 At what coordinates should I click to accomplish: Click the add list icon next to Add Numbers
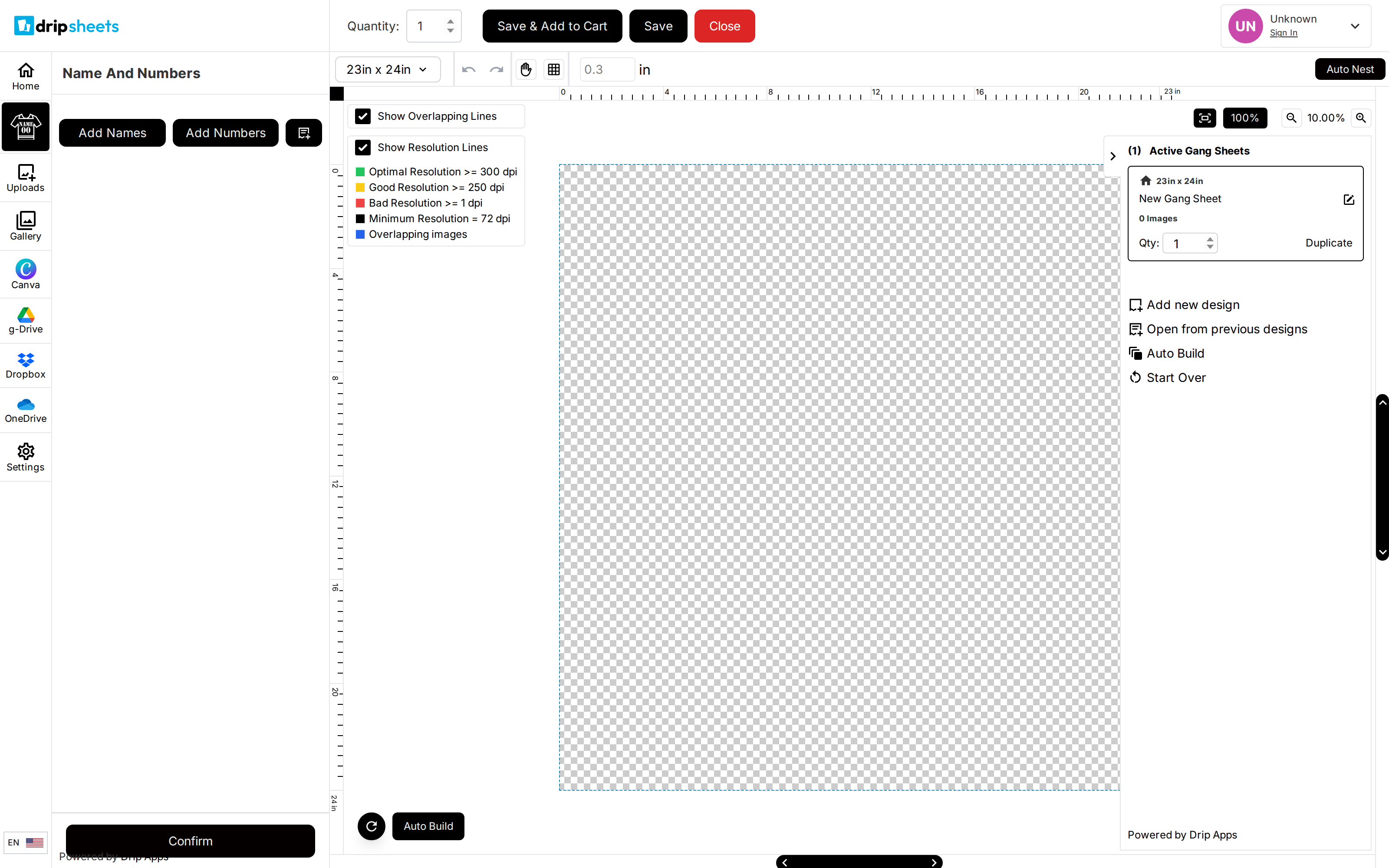point(304,133)
